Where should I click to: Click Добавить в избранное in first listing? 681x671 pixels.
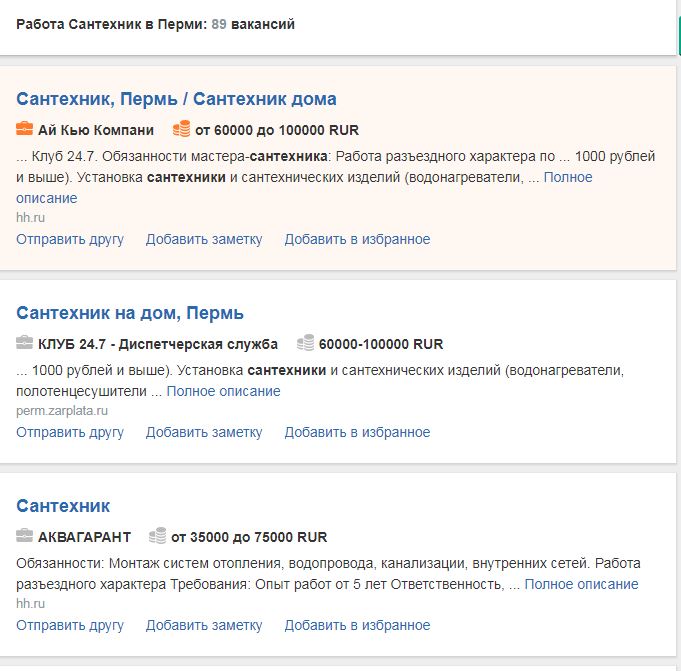pyautogui.click(x=357, y=239)
